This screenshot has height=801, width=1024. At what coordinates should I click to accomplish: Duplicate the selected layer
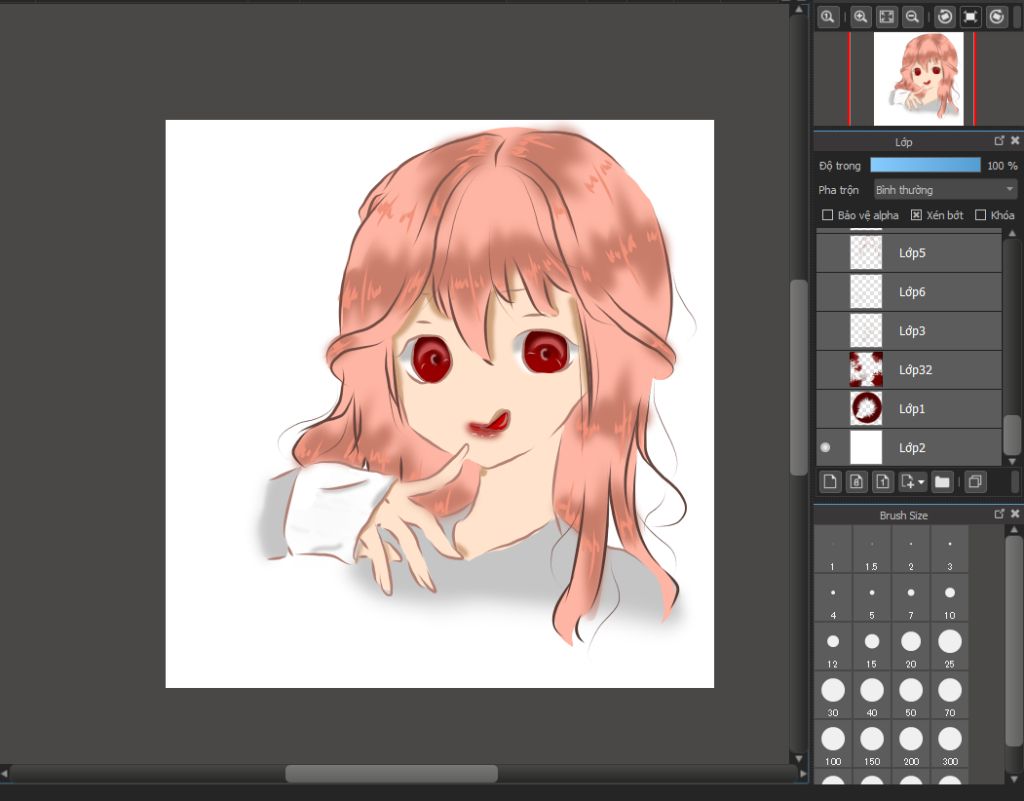click(x=974, y=482)
